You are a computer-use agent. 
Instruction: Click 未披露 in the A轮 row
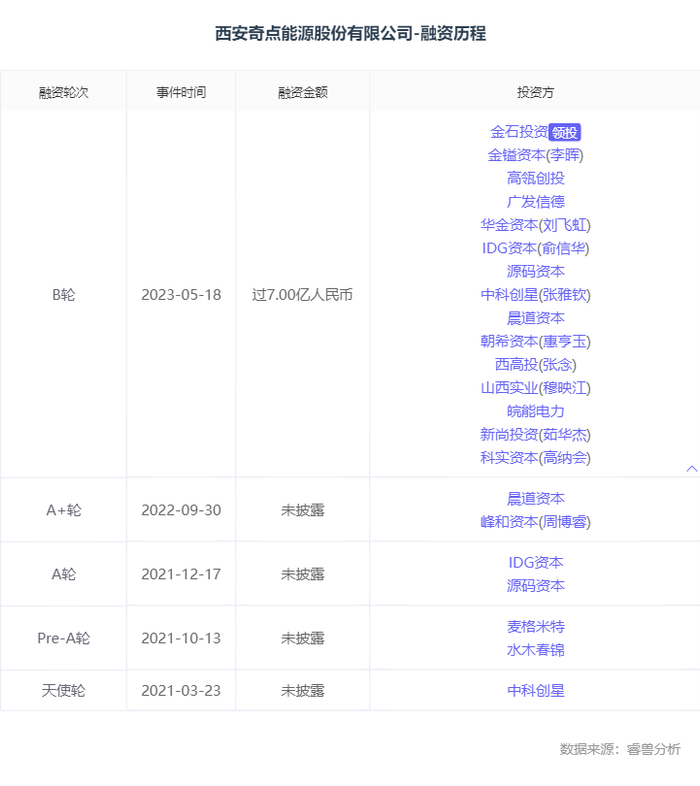[303, 574]
